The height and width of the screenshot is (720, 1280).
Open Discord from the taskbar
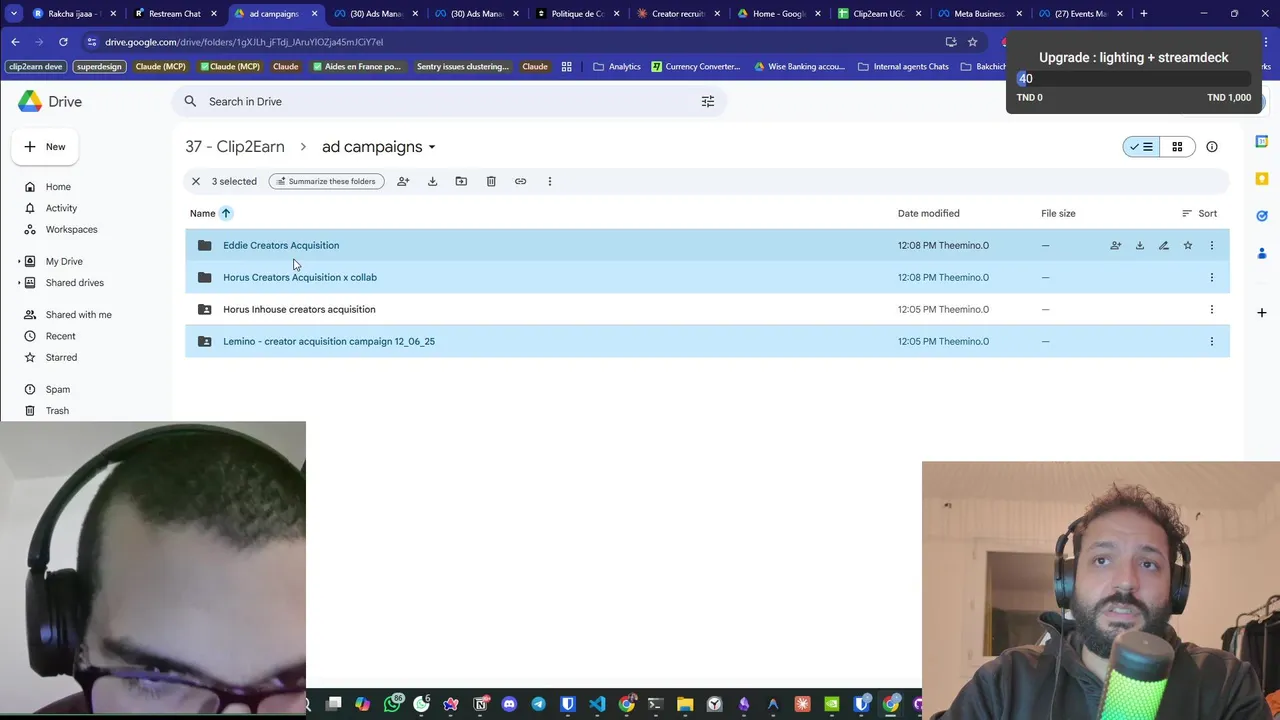tap(509, 704)
